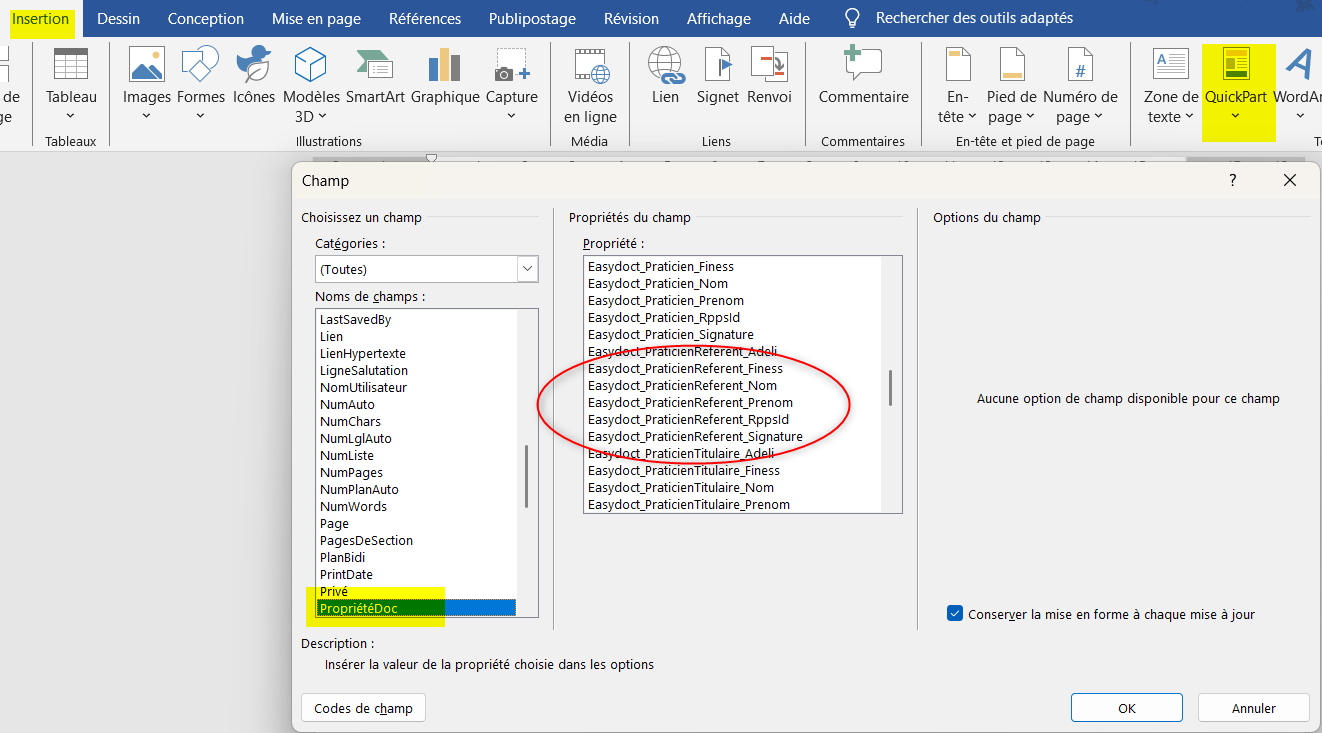The image size is (1322, 733).
Task: Click the Renvoi cross-reference icon
Action: pyautogui.click(x=769, y=66)
